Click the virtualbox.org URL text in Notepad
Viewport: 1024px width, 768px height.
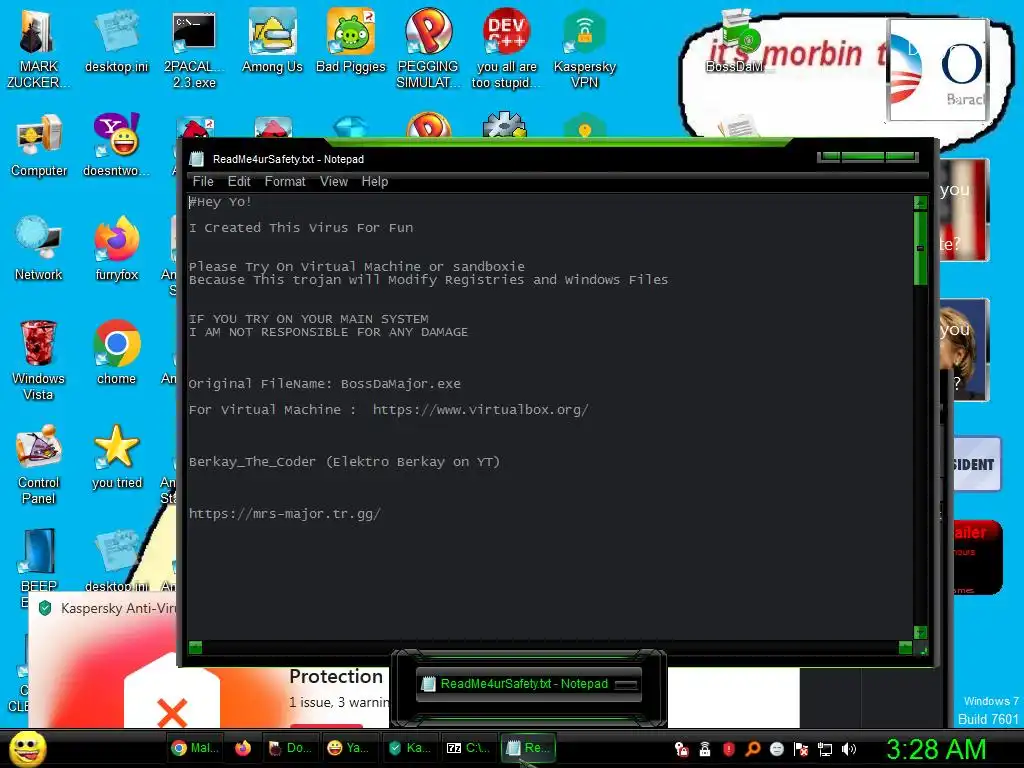click(x=481, y=410)
